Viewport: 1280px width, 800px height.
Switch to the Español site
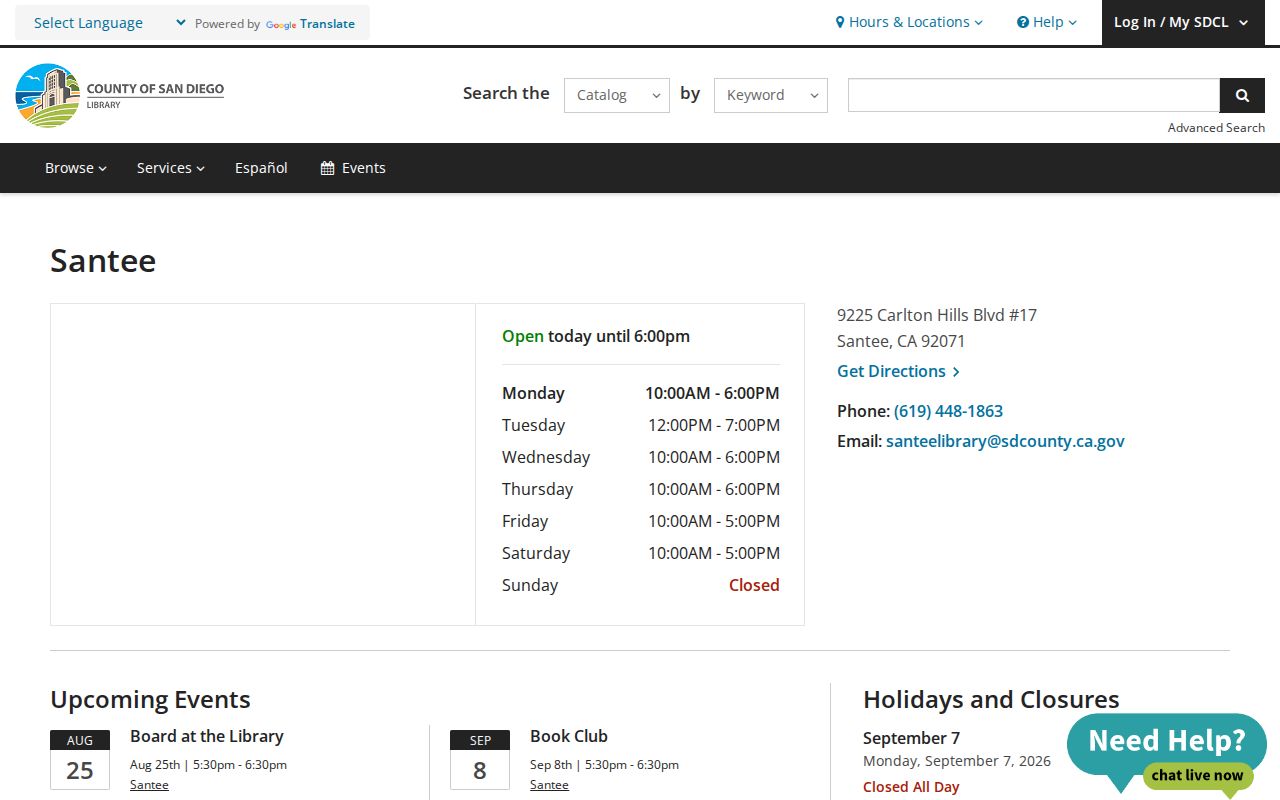(261, 168)
